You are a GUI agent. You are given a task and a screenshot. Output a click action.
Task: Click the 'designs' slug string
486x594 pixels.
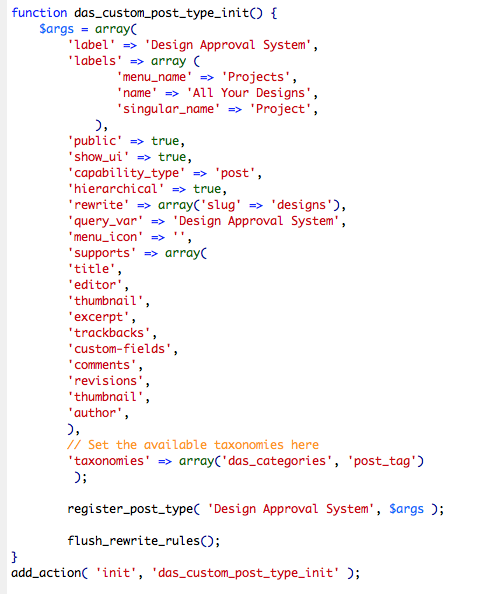pos(302,205)
